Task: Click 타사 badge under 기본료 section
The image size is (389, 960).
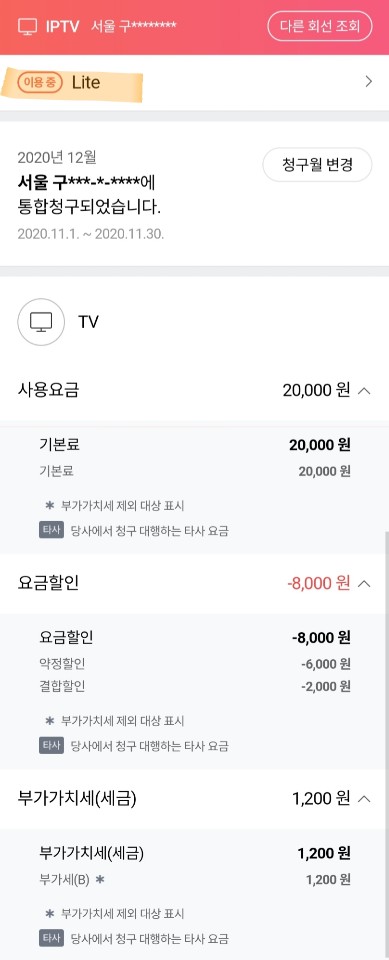Action: pyautogui.click(x=51, y=530)
